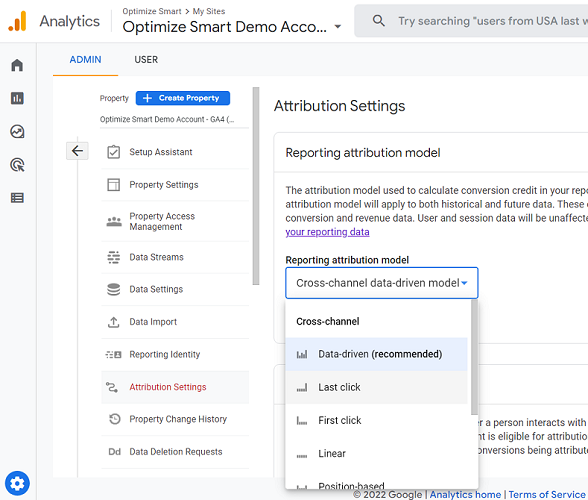The image size is (588, 500).
Task: Click the Google Analytics logo
Action: point(17,21)
